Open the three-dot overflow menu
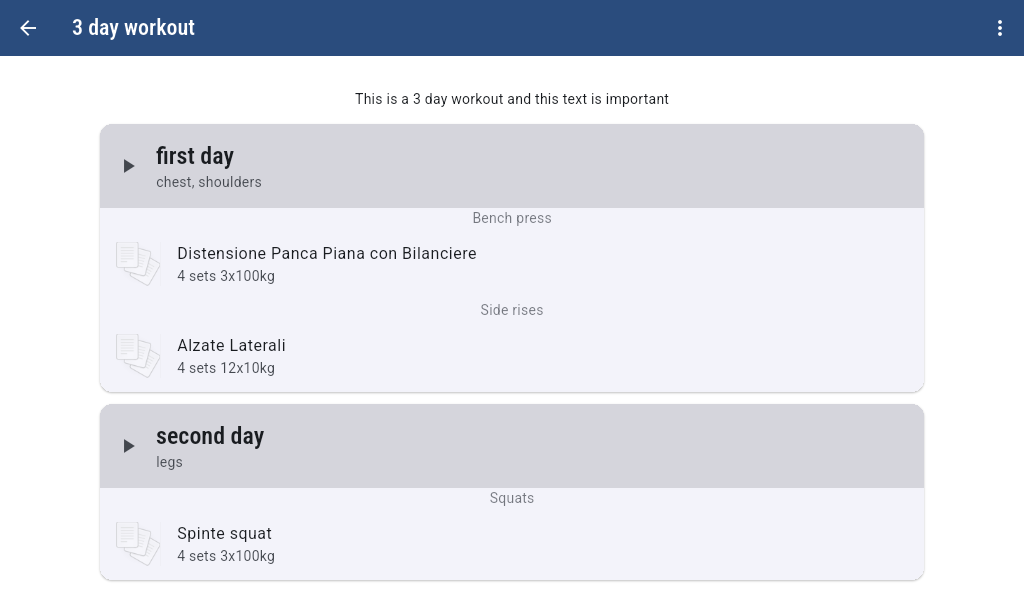Viewport: 1024px width, 600px height. tap(999, 28)
